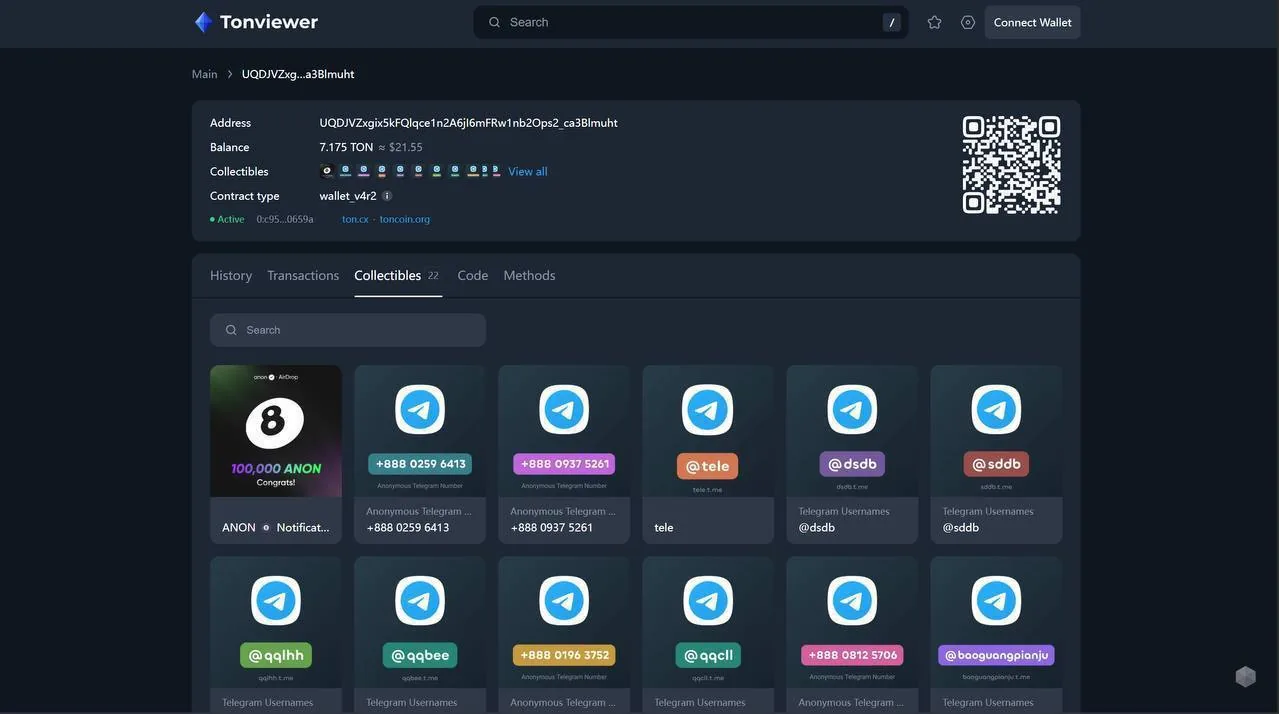Open the ton.cx link
1279x714 pixels.
click(355, 219)
